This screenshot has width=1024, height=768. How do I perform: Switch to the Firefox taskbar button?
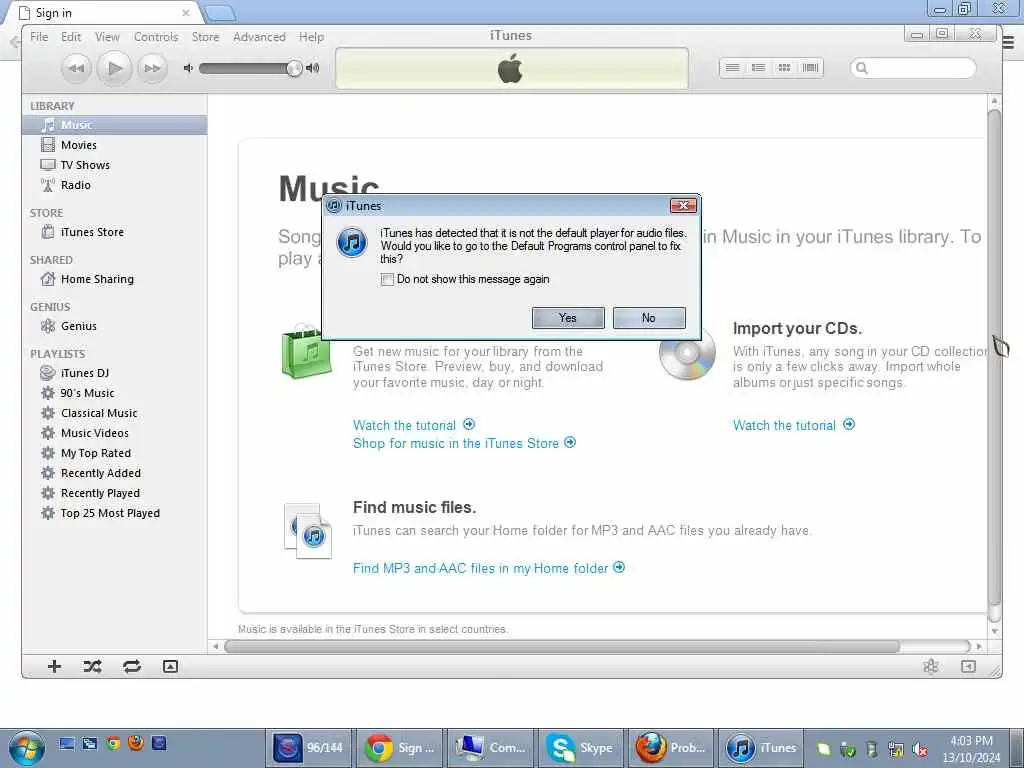click(671, 748)
